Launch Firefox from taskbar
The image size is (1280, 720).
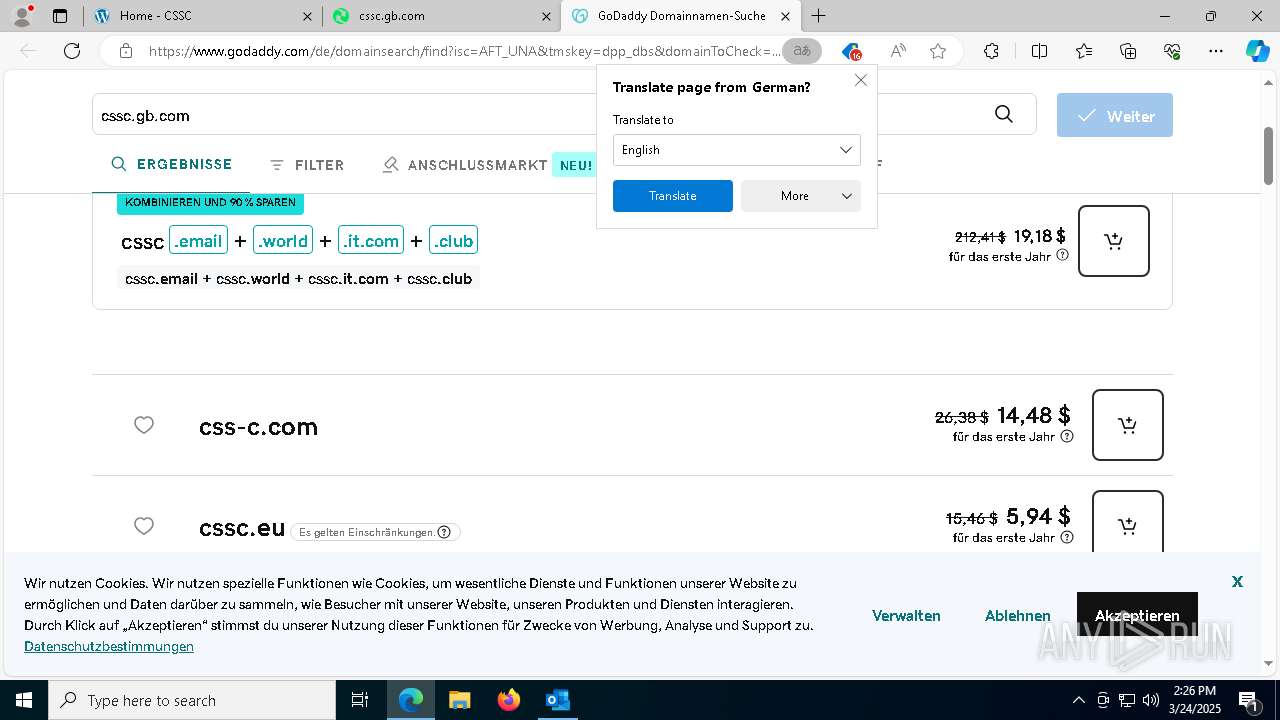pyautogui.click(x=508, y=700)
